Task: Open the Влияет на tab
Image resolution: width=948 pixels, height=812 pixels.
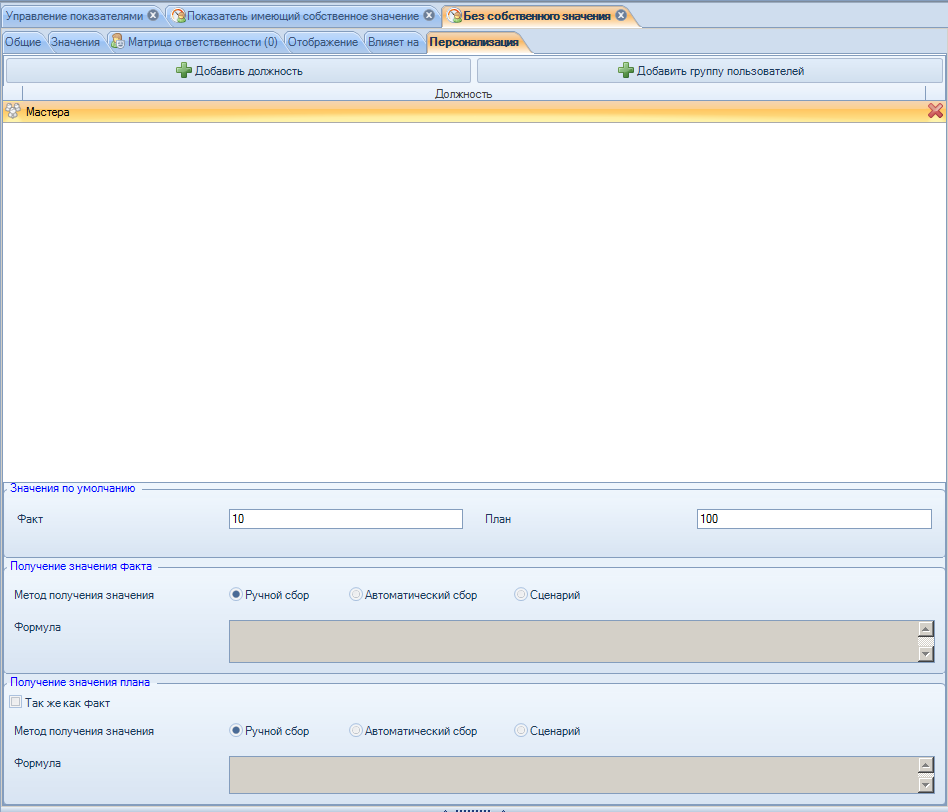Action: [393, 42]
